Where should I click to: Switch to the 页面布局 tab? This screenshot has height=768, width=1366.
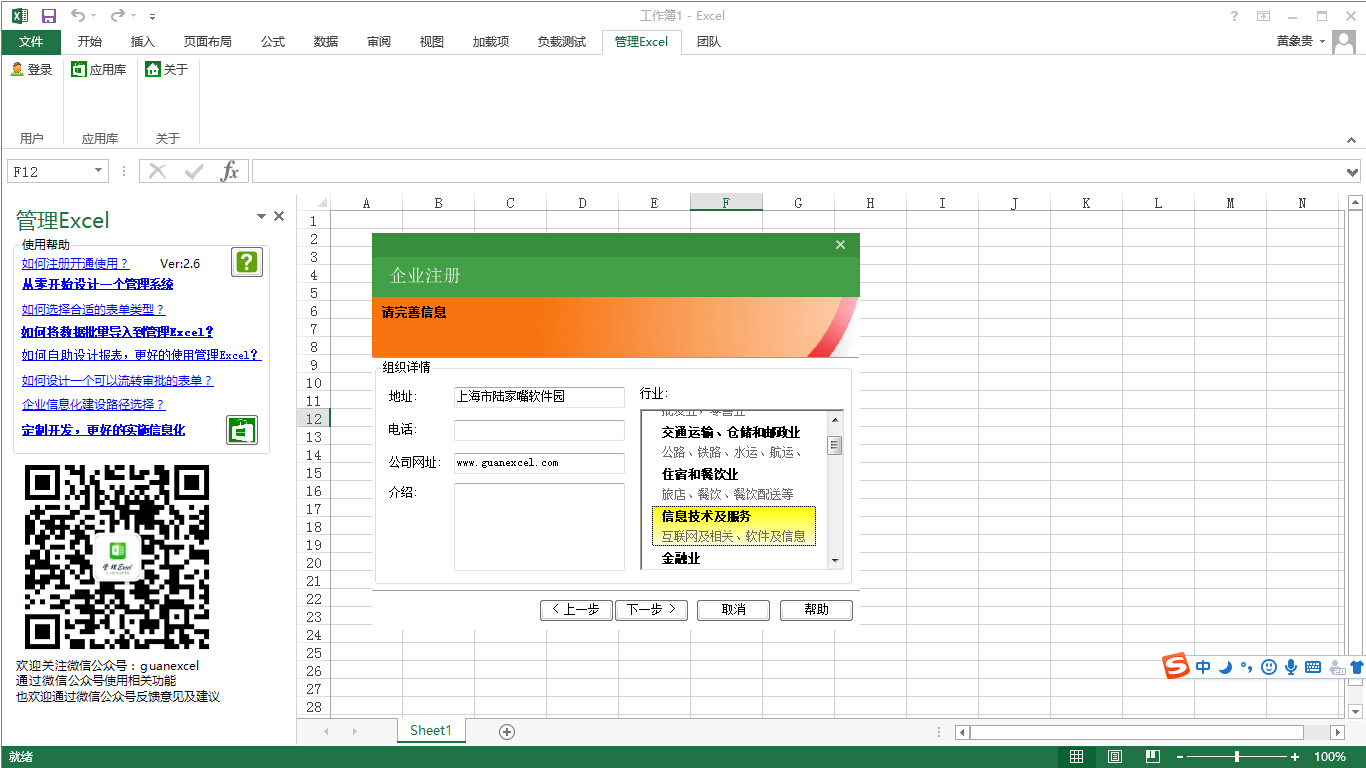click(208, 41)
